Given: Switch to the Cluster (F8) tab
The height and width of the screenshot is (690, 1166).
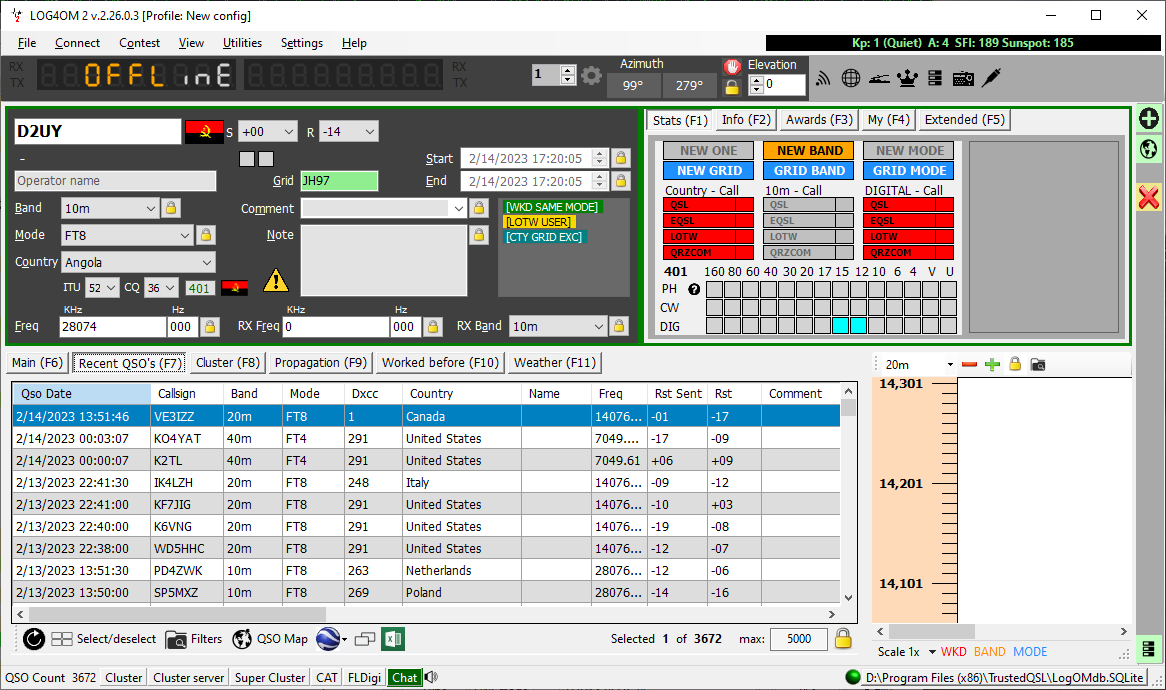Looking at the screenshot, I should (x=228, y=363).
